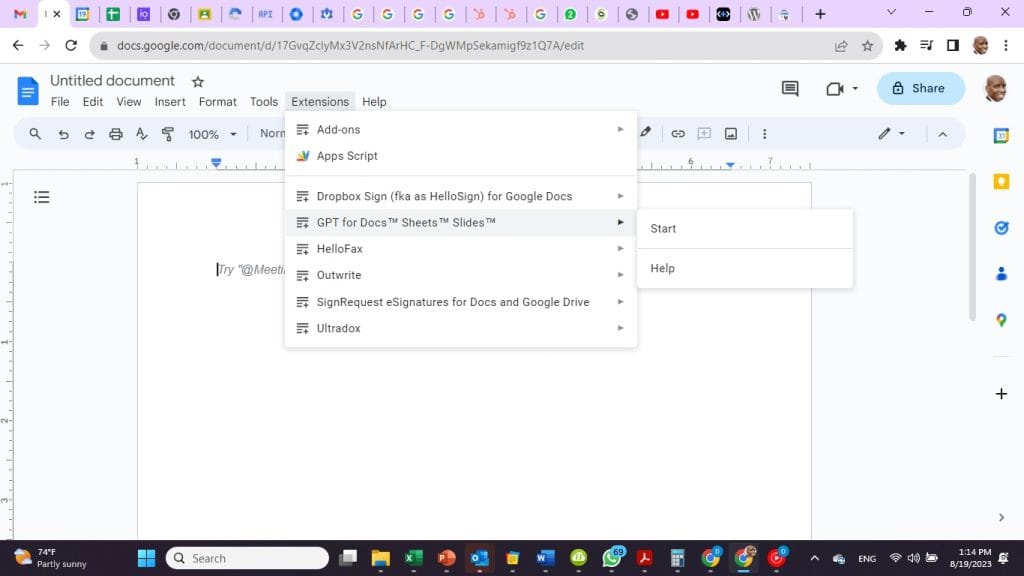
Task: Show document outline icon
Action: tap(42, 197)
